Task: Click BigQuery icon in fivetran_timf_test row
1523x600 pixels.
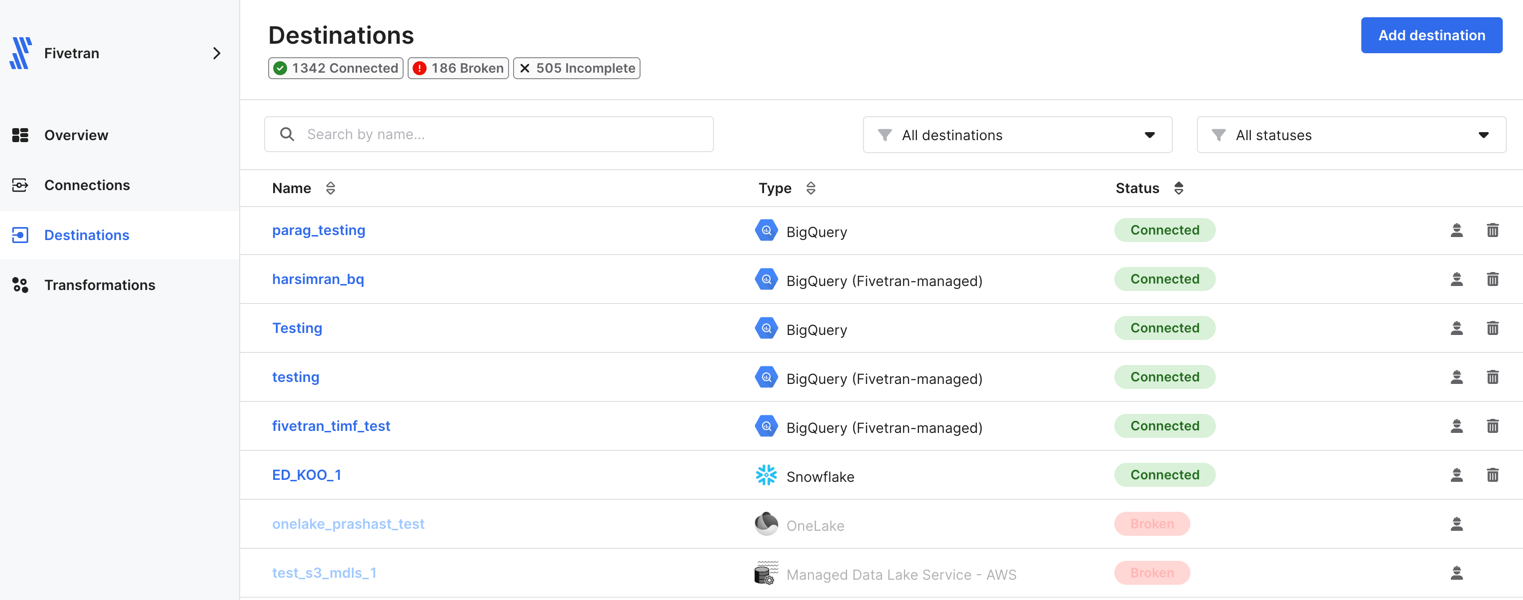Action: click(766, 426)
